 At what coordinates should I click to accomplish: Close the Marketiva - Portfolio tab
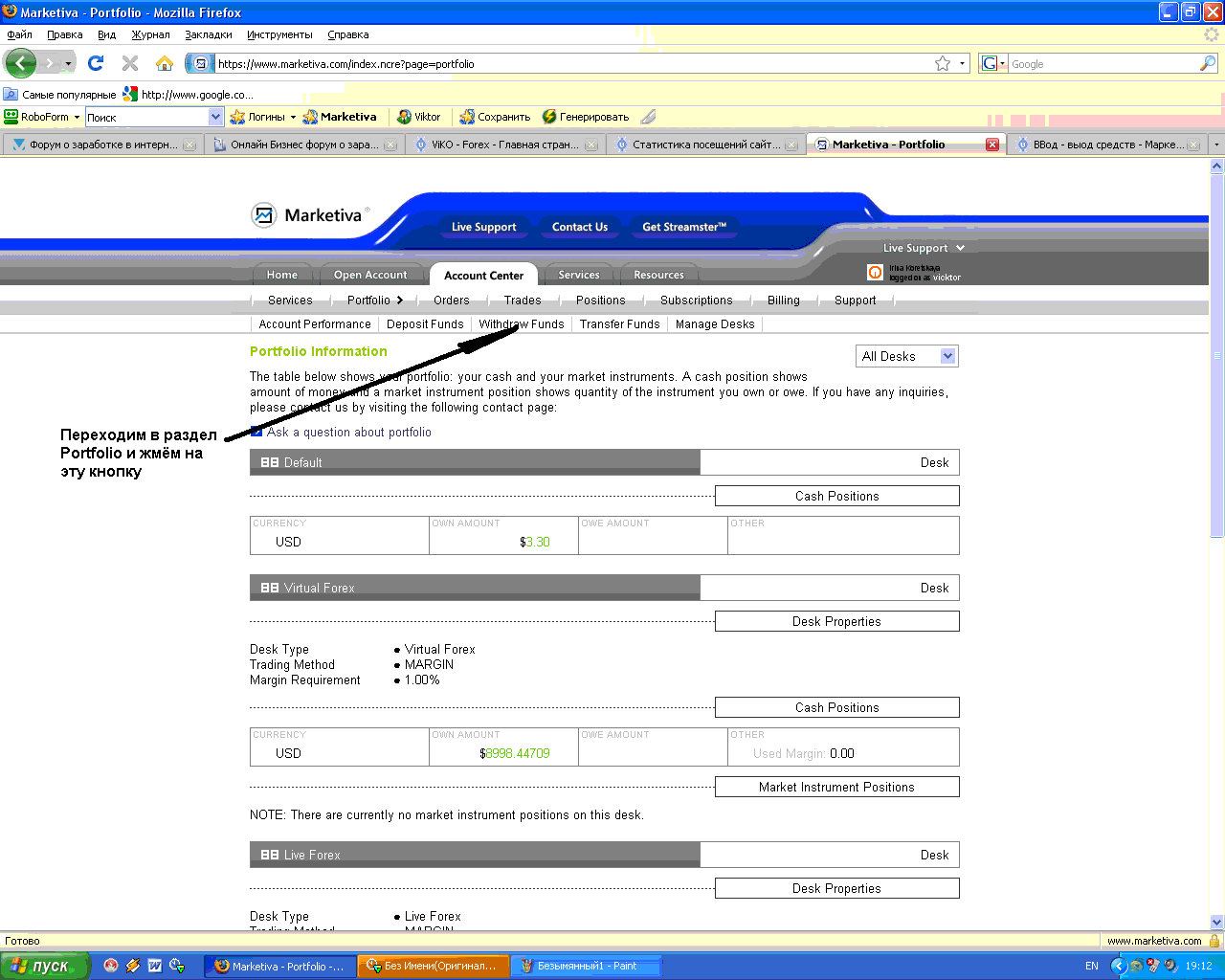[992, 145]
